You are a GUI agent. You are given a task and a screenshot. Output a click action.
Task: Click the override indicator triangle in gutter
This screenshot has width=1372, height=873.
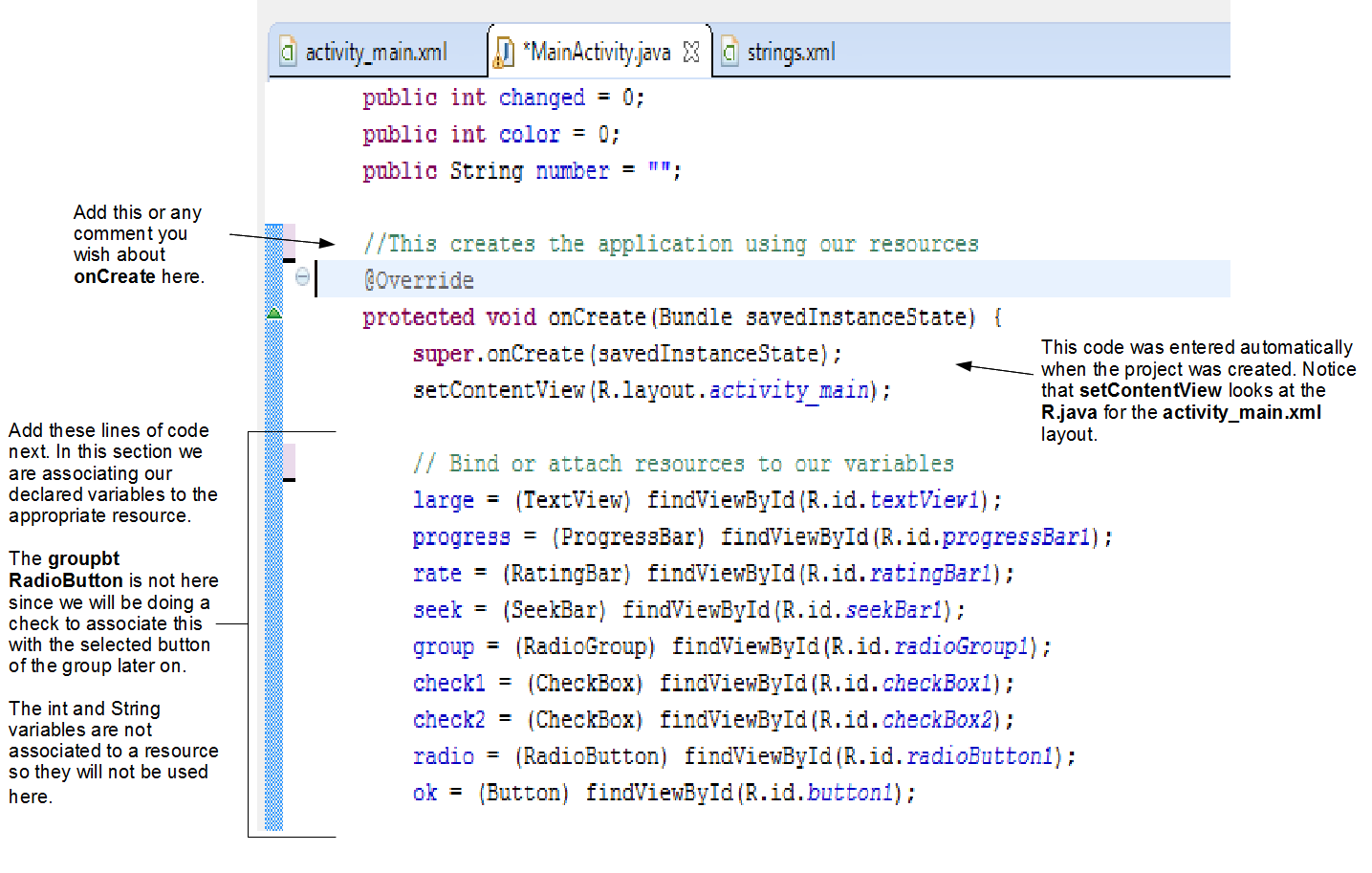[274, 313]
